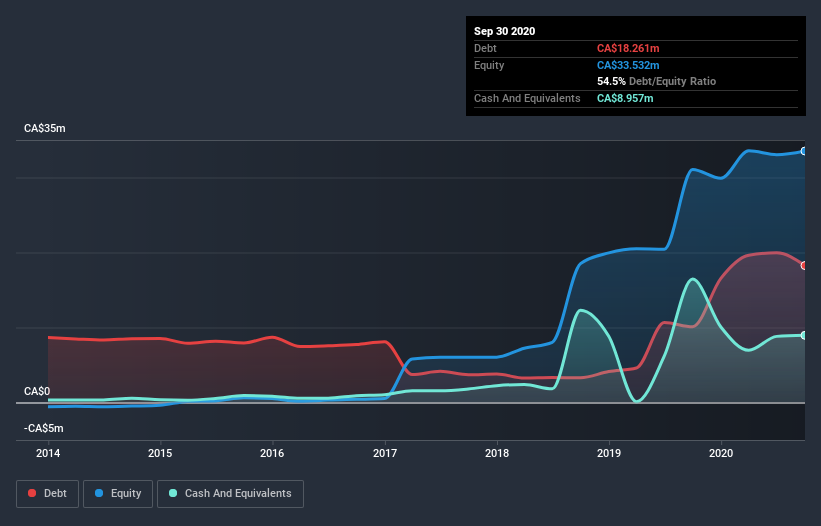The height and width of the screenshot is (526, 821).
Task: Click the 2020 x-axis label
Action: point(721,453)
